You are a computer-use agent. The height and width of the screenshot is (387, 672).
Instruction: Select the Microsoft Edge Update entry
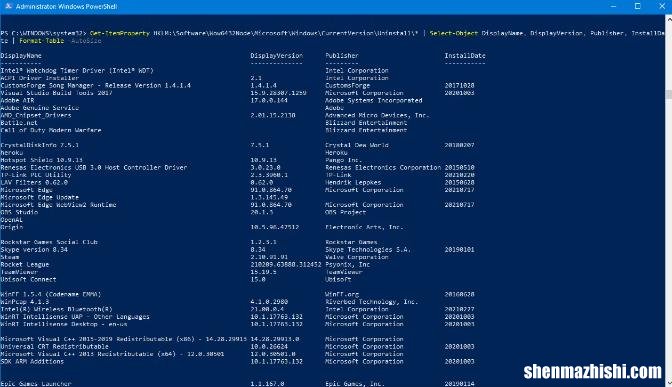tap(39, 198)
